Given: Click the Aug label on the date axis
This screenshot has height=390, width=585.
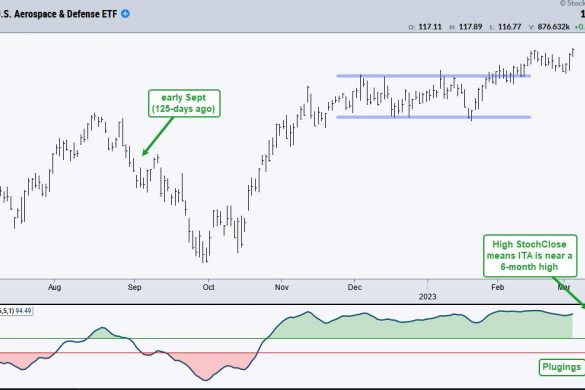Looking at the screenshot, I should click(54, 287).
